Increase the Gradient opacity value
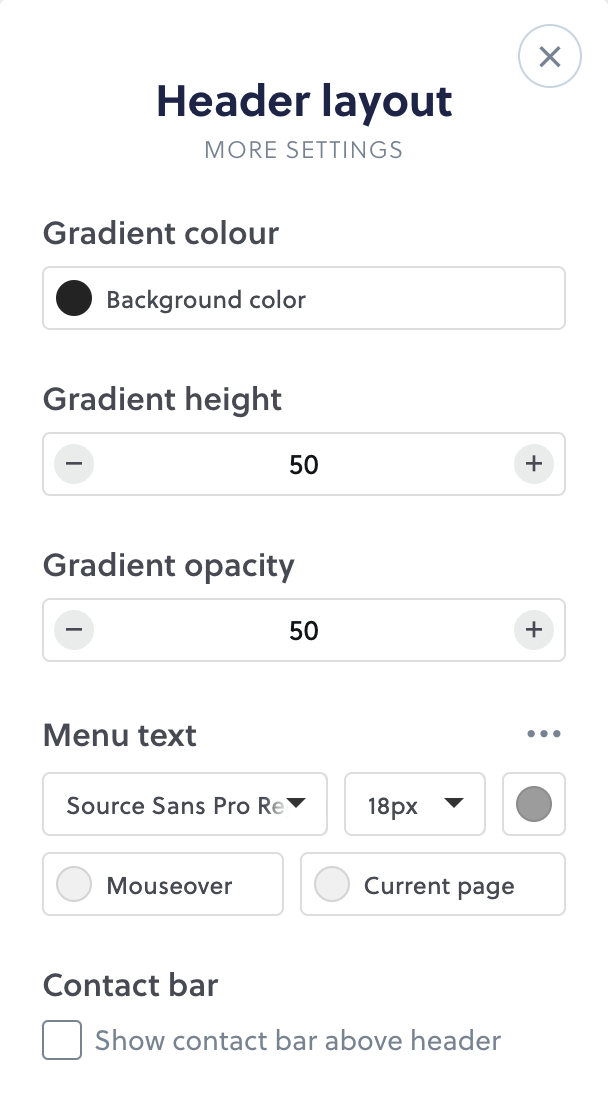Viewport: 608px width, 1094px height. pos(534,630)
